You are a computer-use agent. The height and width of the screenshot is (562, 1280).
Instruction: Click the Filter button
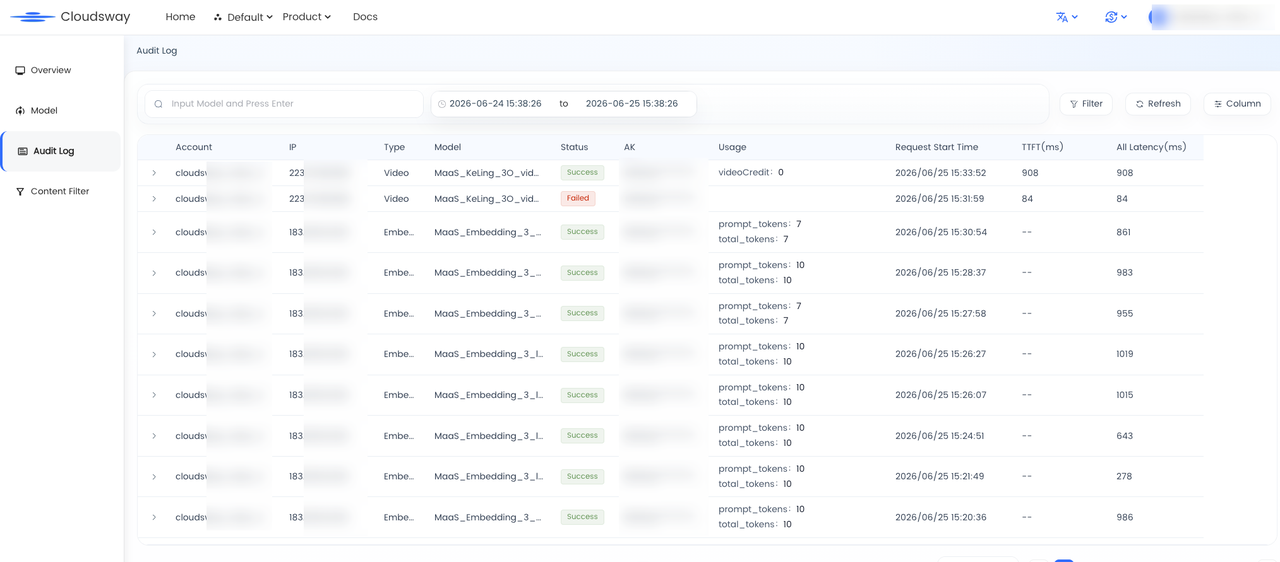click(x=1086, y=104)
